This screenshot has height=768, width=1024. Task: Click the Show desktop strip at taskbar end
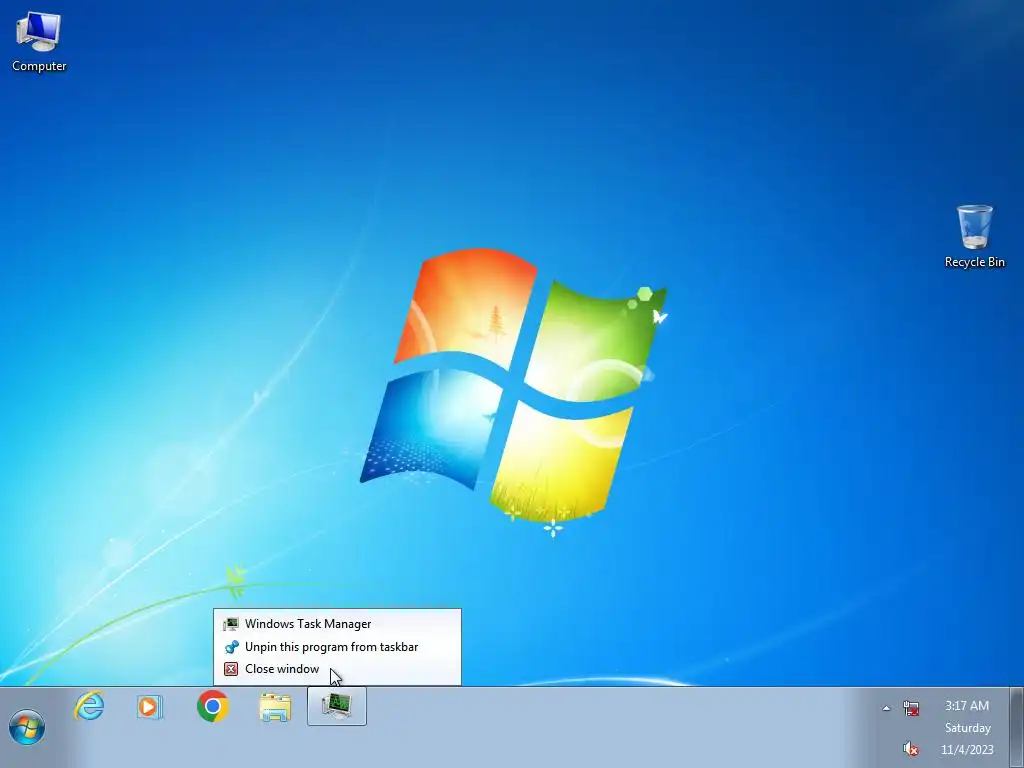pos(1017,728)
